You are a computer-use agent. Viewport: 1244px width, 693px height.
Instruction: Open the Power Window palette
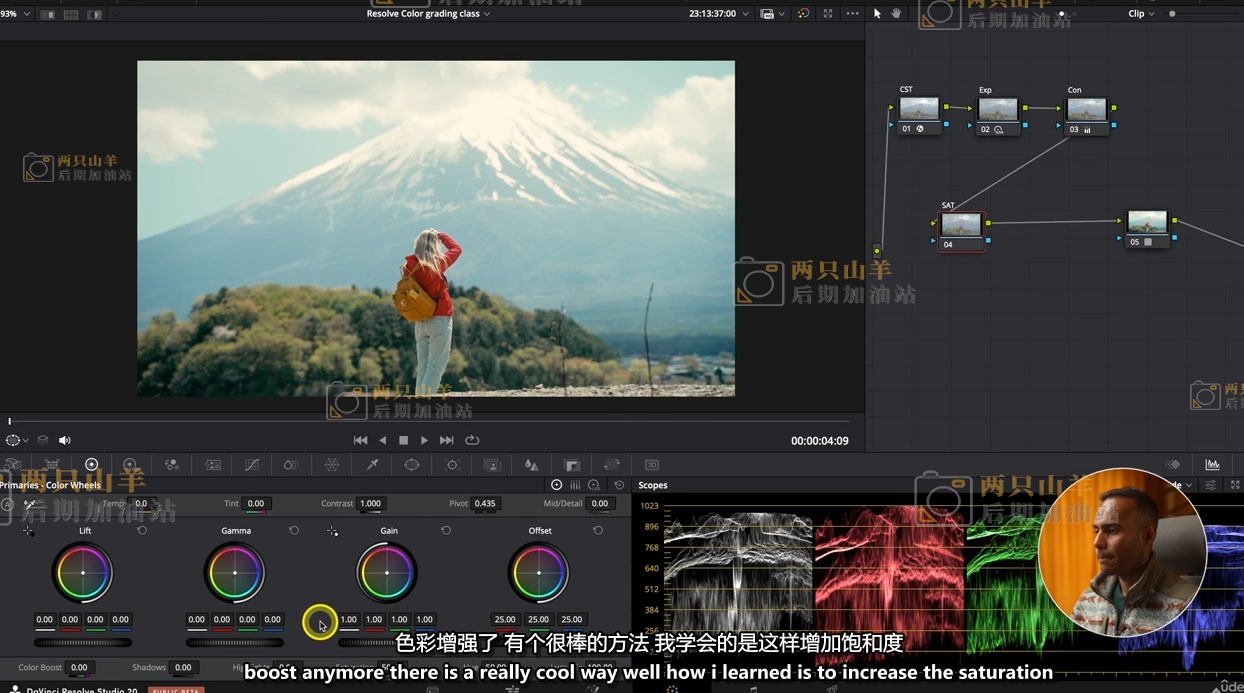pos(411,465)
